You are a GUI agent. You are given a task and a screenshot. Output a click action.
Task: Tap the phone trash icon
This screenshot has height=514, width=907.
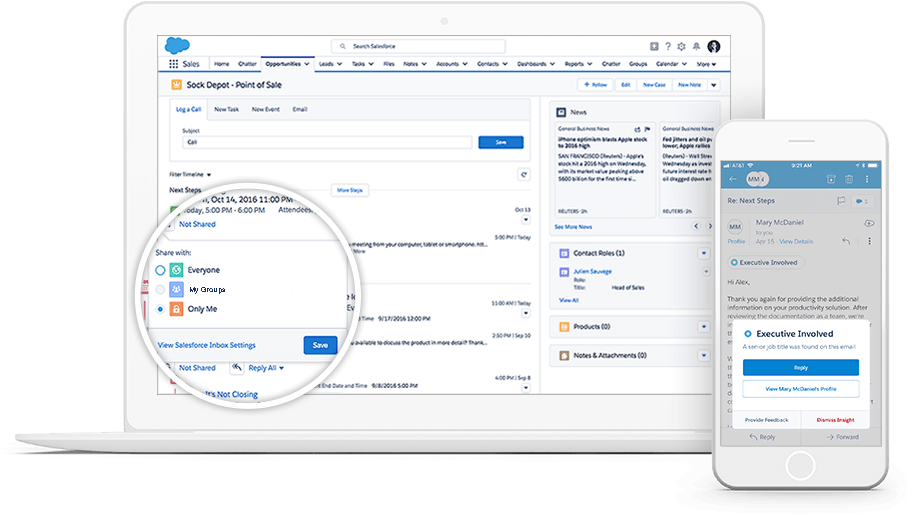(x=849, y=179)
